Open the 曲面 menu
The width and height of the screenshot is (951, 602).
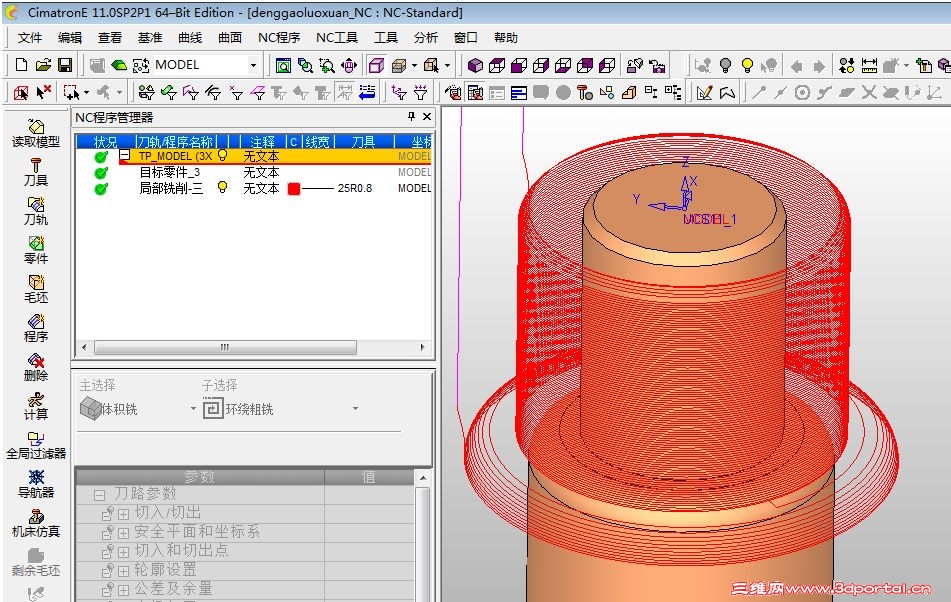230,38
